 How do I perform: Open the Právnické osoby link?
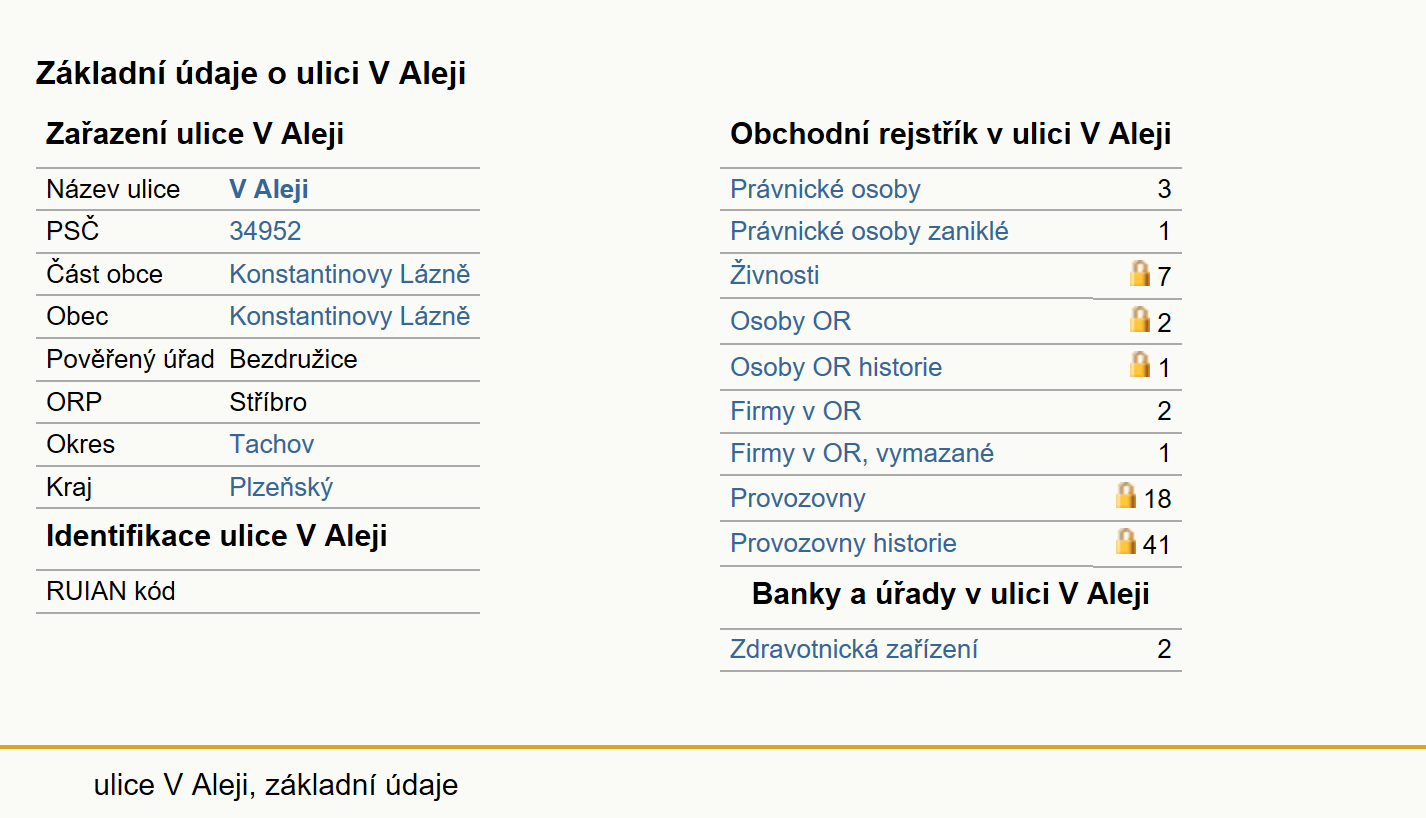pyautogui.click(x=825, y=189)
